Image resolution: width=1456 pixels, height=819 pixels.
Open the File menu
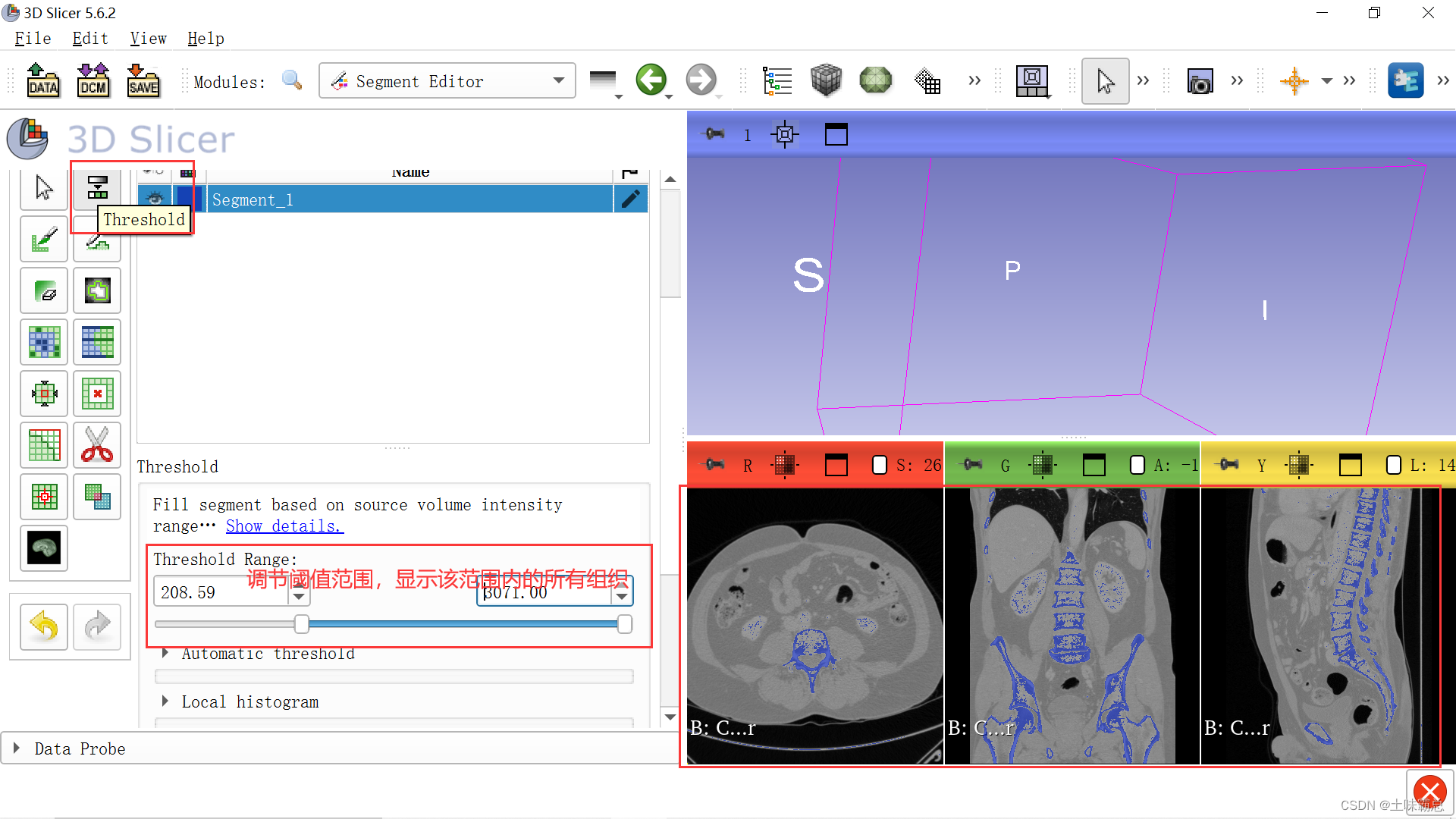pos(32,38)
